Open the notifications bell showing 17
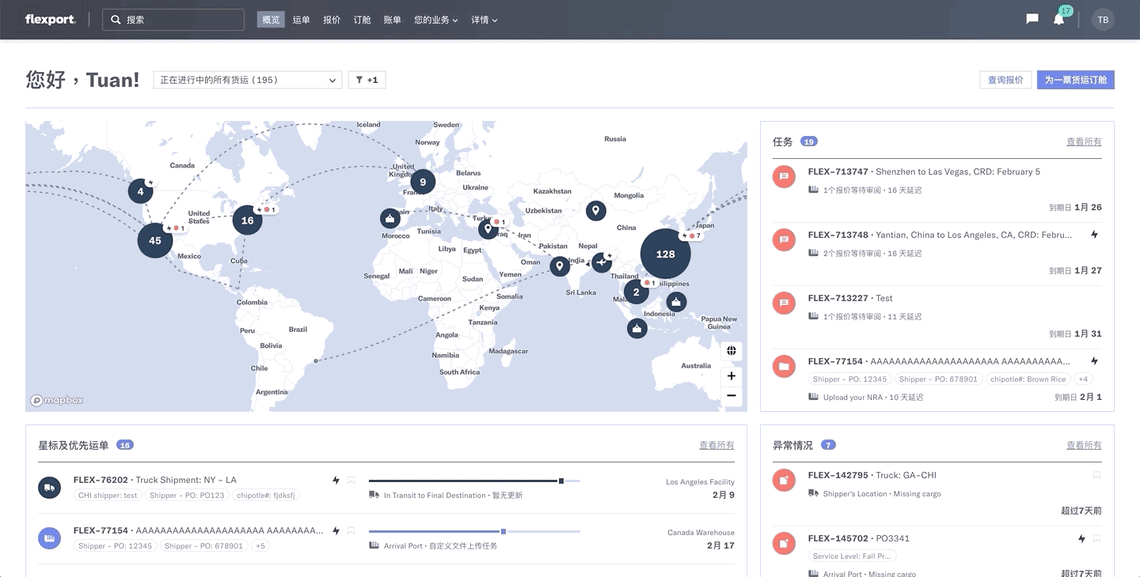The image size is (1140, 577). (1059, 19)
